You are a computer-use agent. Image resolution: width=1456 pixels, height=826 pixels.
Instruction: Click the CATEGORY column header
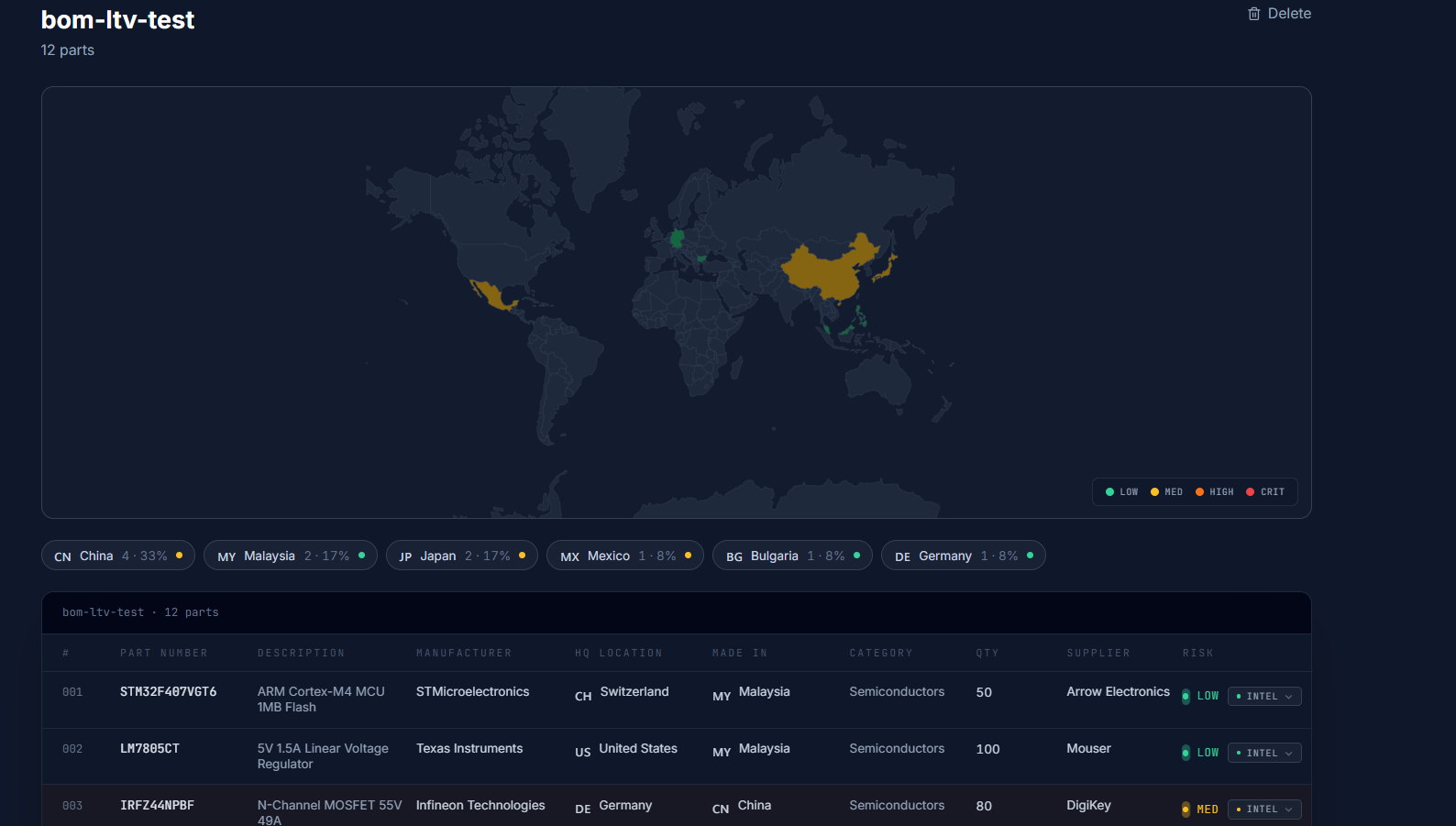881,654
